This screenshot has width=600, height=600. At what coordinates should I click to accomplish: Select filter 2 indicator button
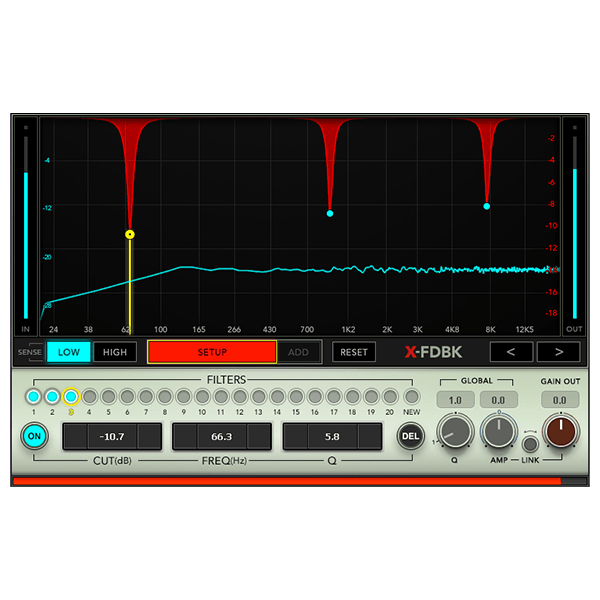(52, 396)
